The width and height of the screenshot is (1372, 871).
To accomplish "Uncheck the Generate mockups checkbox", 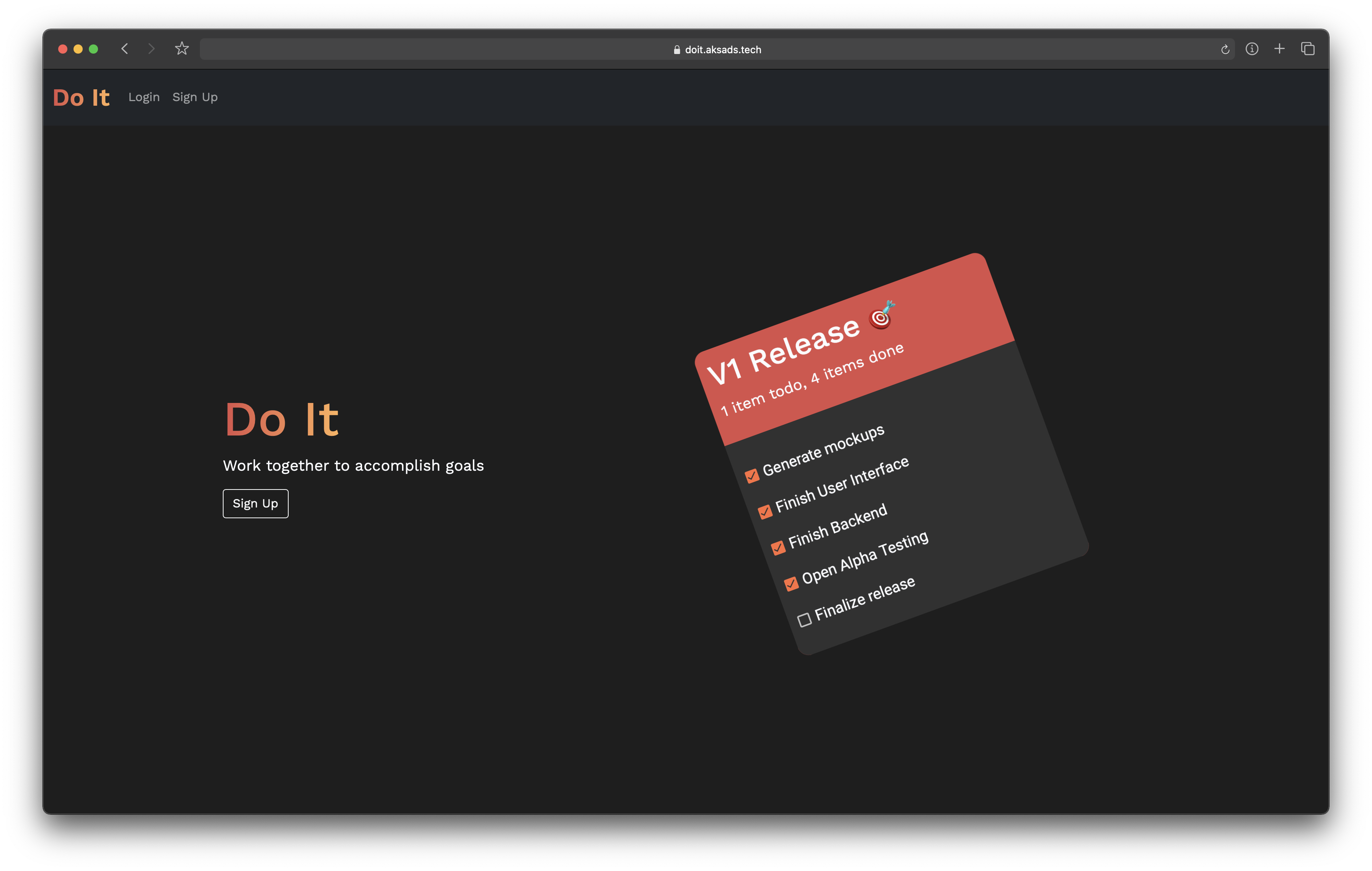I will (752, 475).
